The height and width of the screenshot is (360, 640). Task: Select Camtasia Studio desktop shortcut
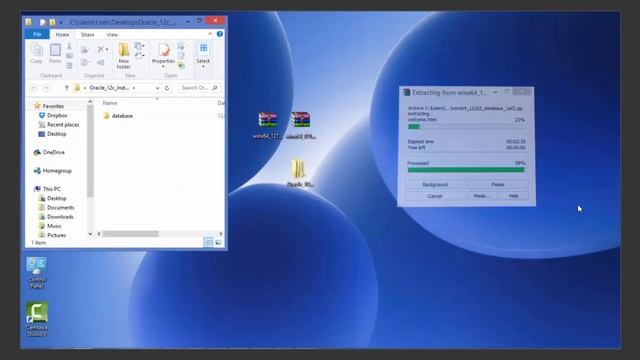click(x=37, y=319)
